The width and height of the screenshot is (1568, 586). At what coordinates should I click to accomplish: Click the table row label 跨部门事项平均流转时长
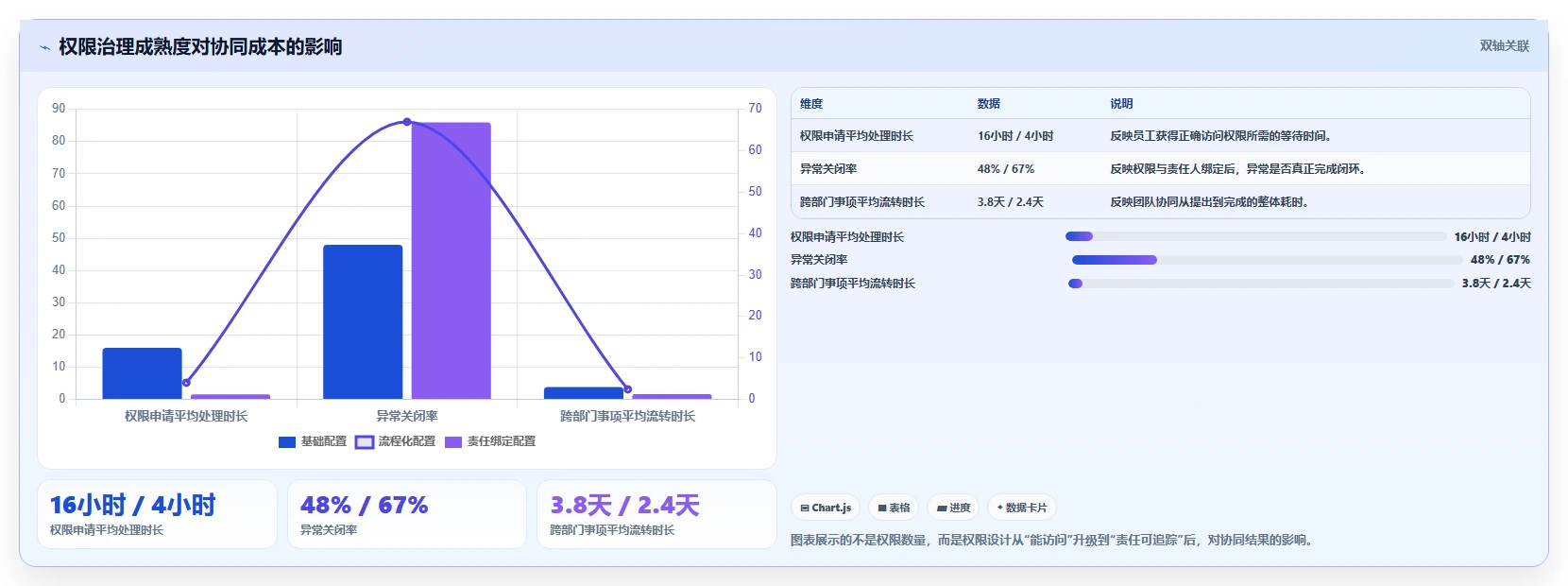pos(862,202)
